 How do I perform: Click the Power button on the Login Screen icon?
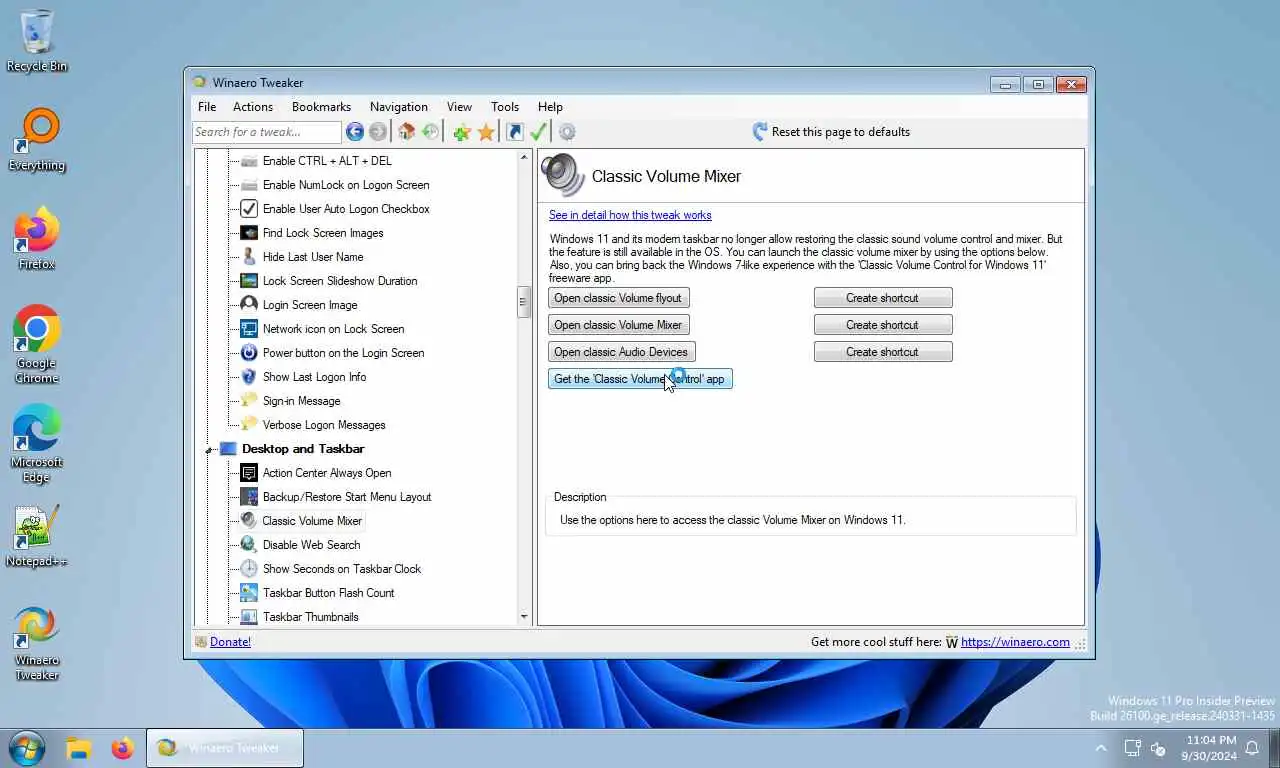[x=249, y=353]
